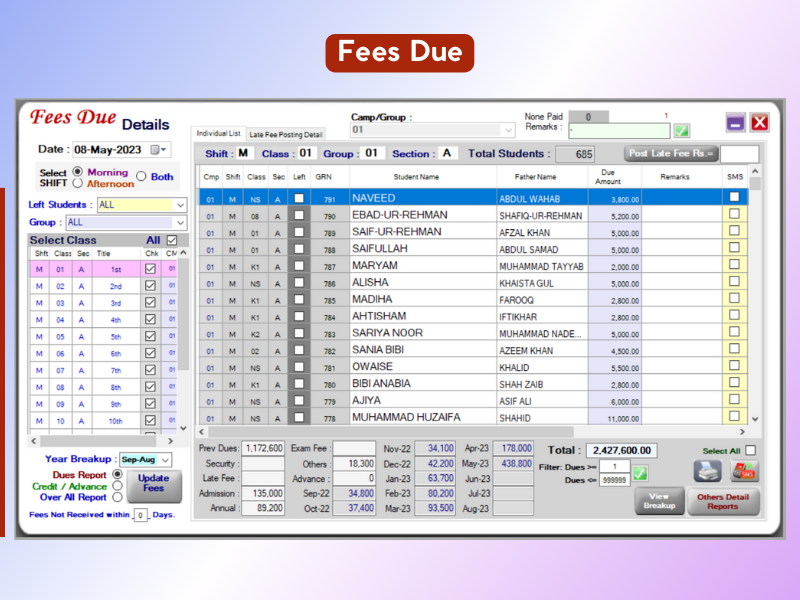Click green checkmark next to Remarks field
This screenshot has width=800, height=600.
point(681,130)
